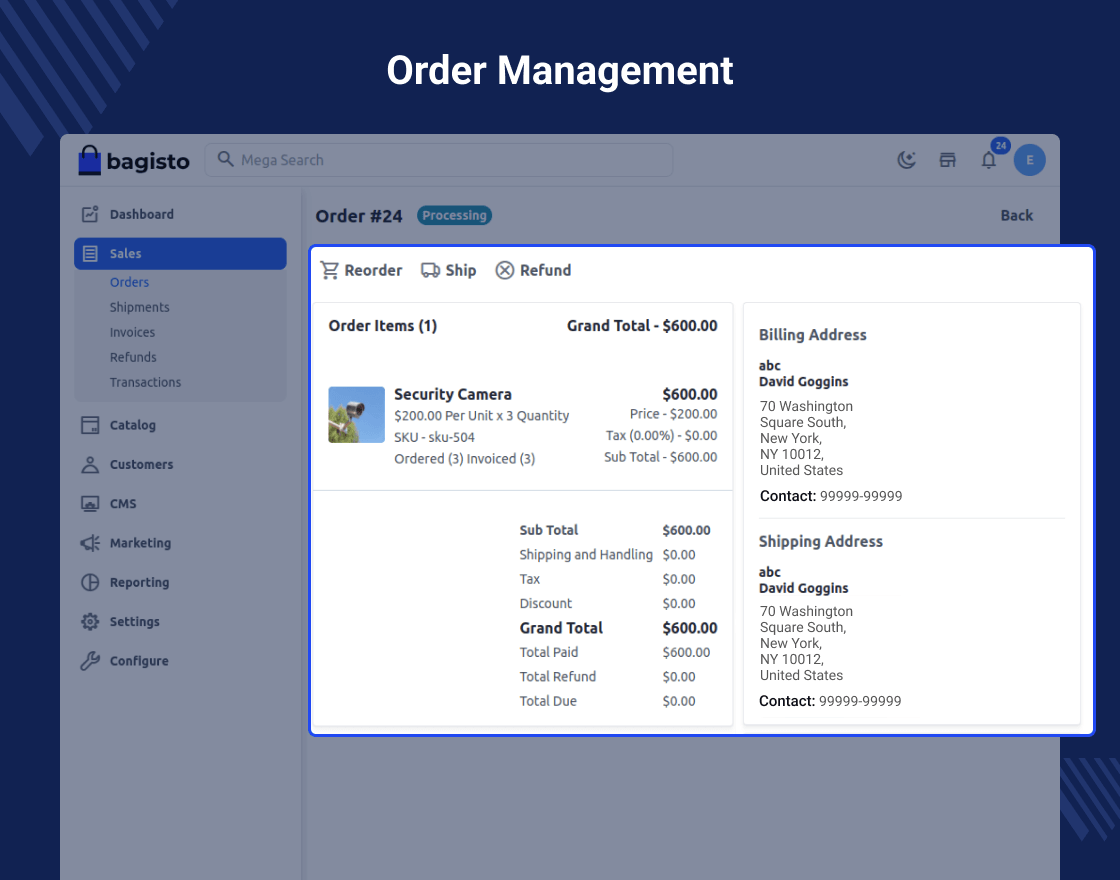Click the 'Order #24' title
The image size is (1120, 880).
click(359, 216)
